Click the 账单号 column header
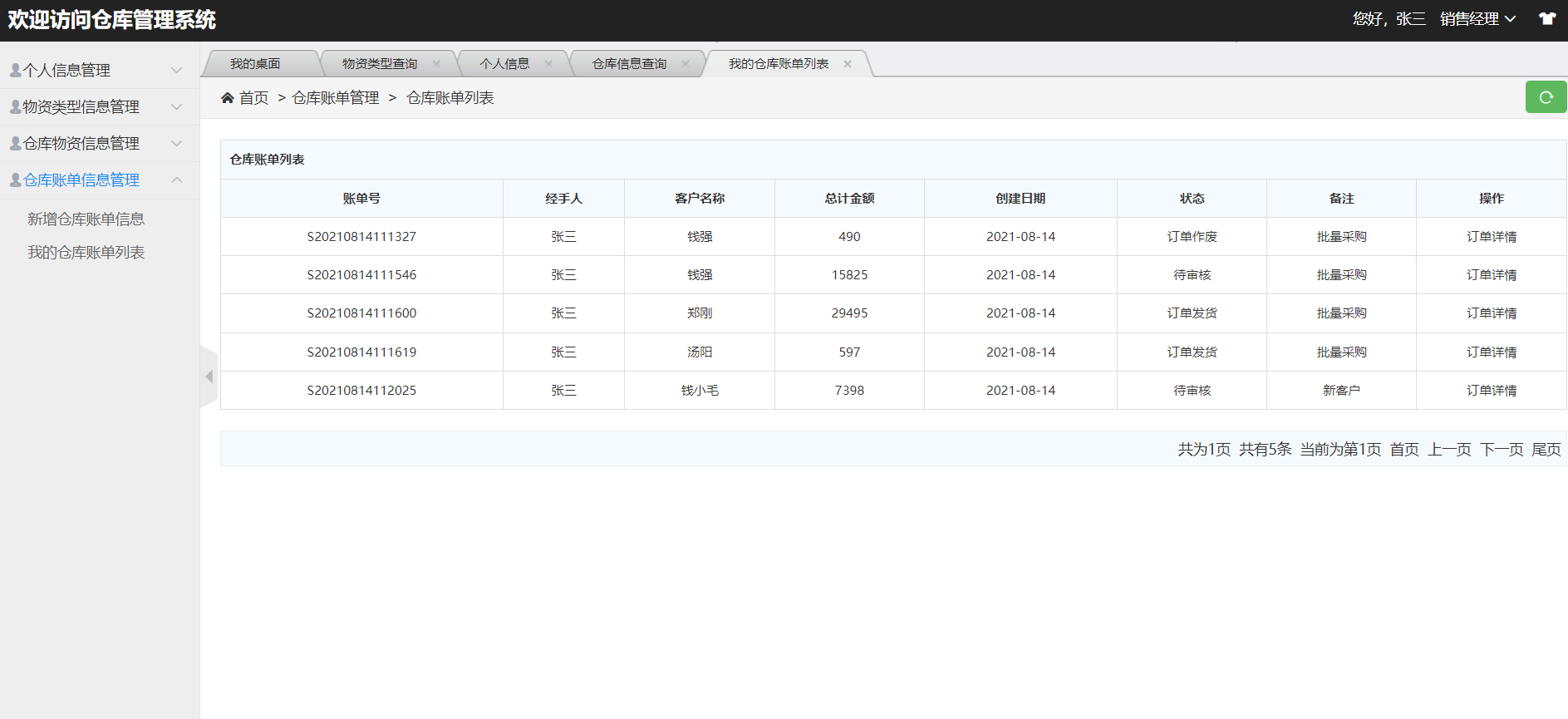 pos(361,199)
